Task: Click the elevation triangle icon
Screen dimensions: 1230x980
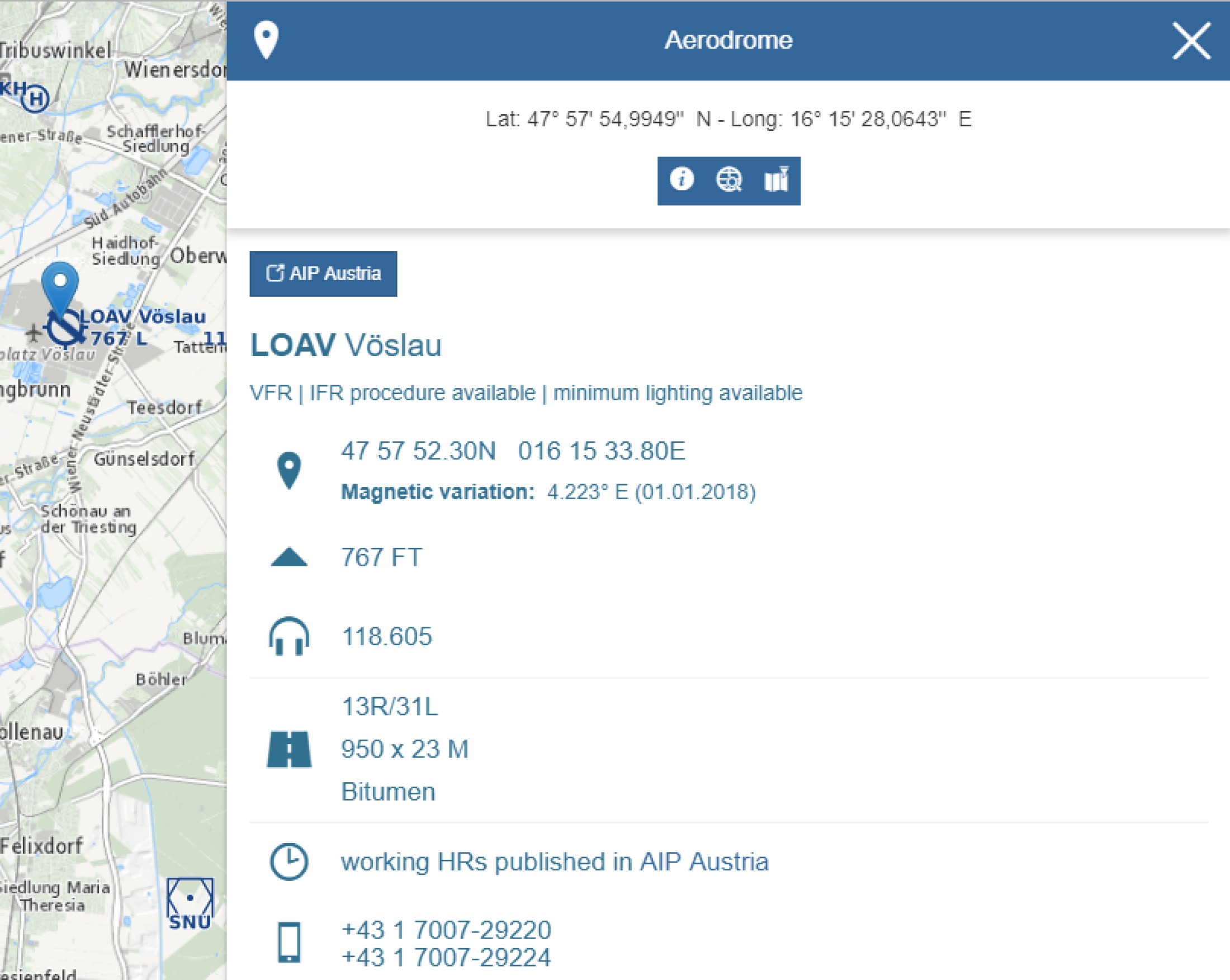Action: tap(288, 557)
